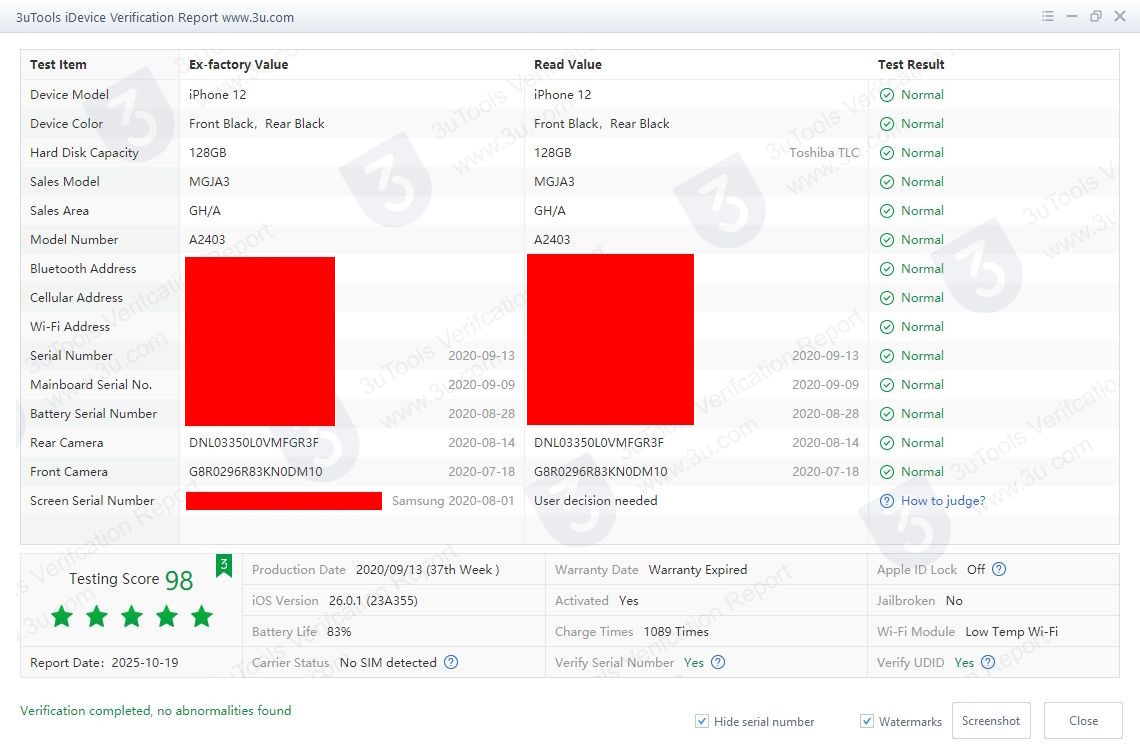
Task: Click the Normal check icon for Battery Serial Number
Action: click(887, 414)
